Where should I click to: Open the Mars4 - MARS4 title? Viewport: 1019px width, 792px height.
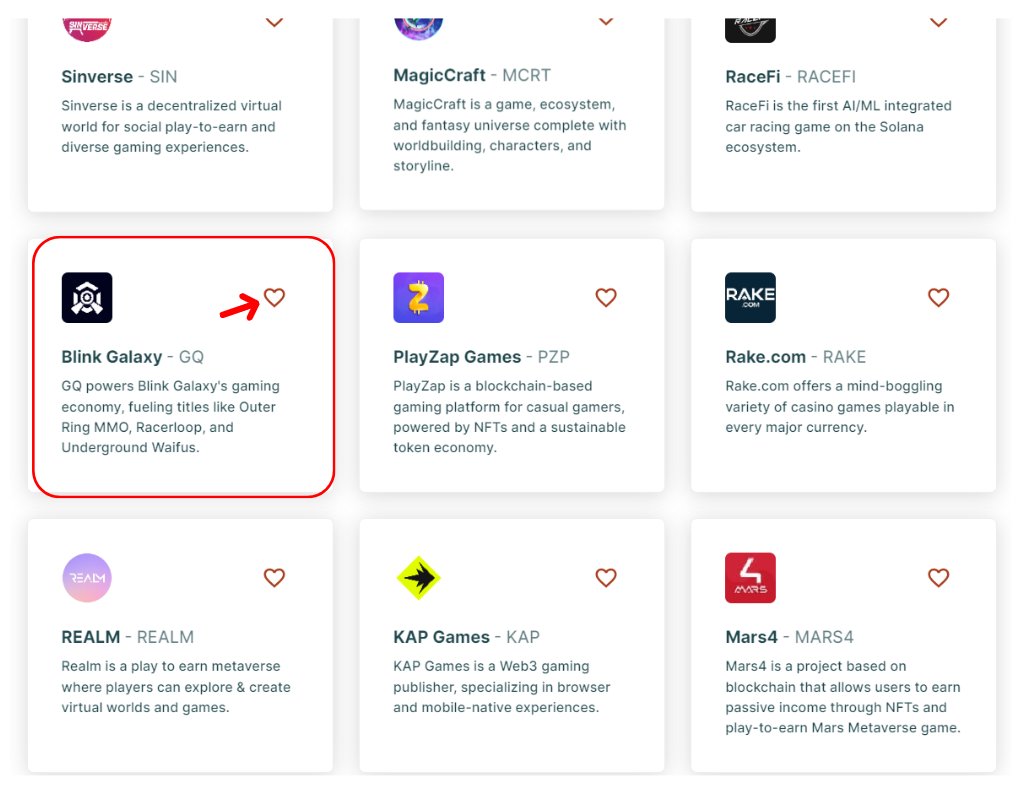tap(789, 637)
